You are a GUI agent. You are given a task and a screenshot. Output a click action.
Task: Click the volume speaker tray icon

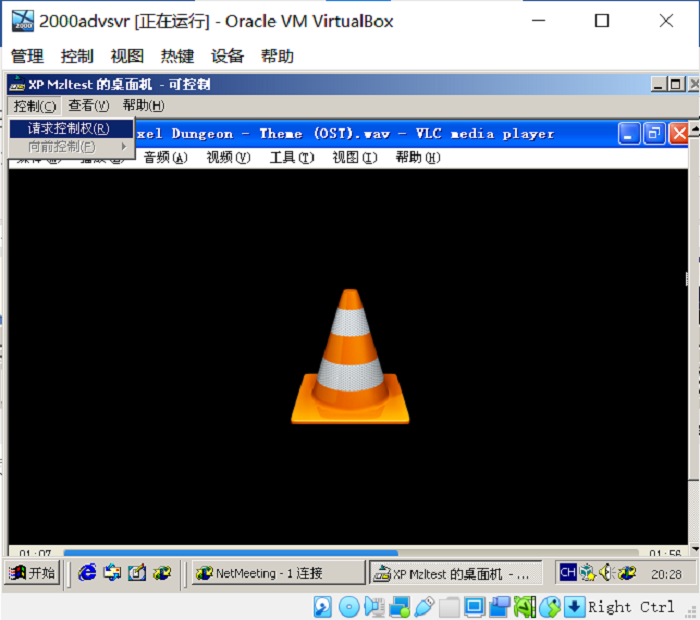pos(607,572)
